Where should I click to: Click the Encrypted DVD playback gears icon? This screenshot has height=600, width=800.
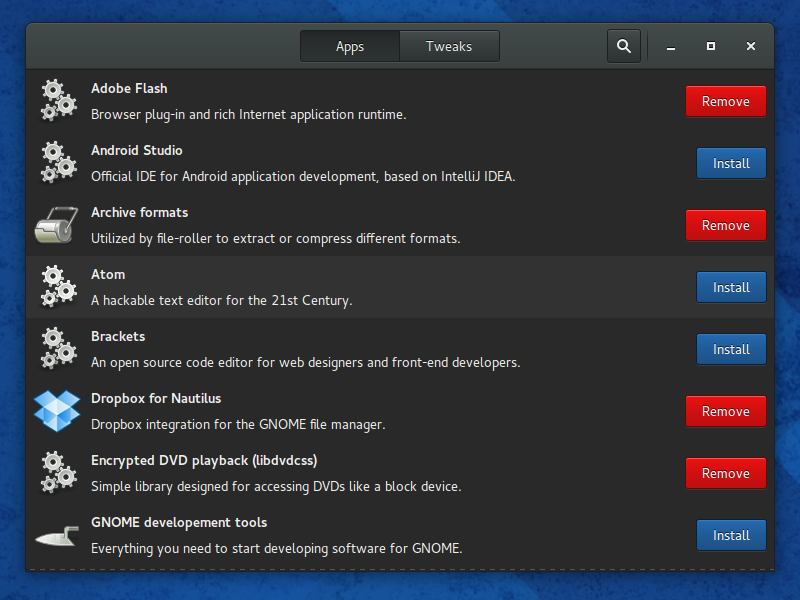pyautogui.click(x=58, y=472)
